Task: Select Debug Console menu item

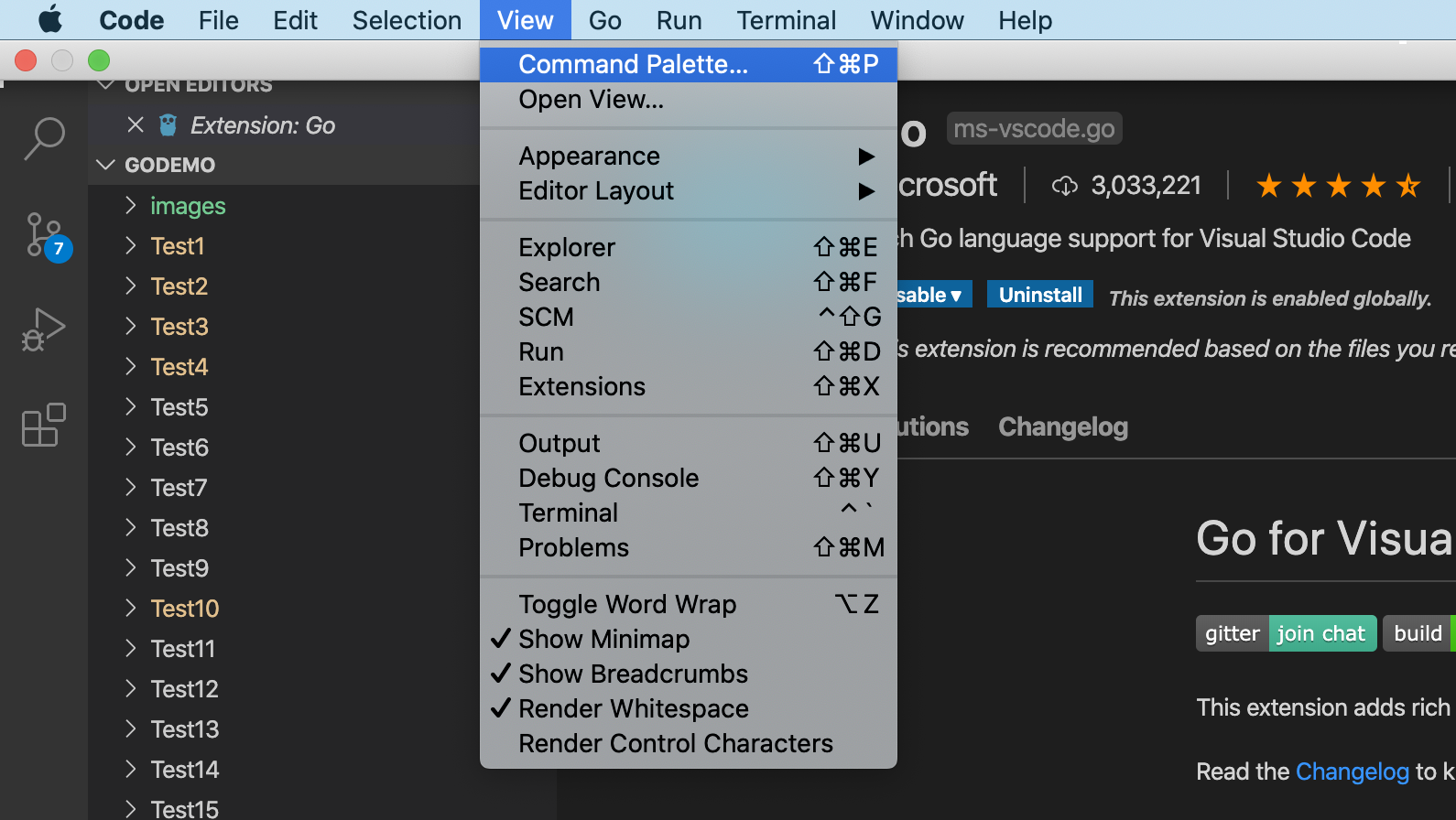Action: [x=689, y=478]
